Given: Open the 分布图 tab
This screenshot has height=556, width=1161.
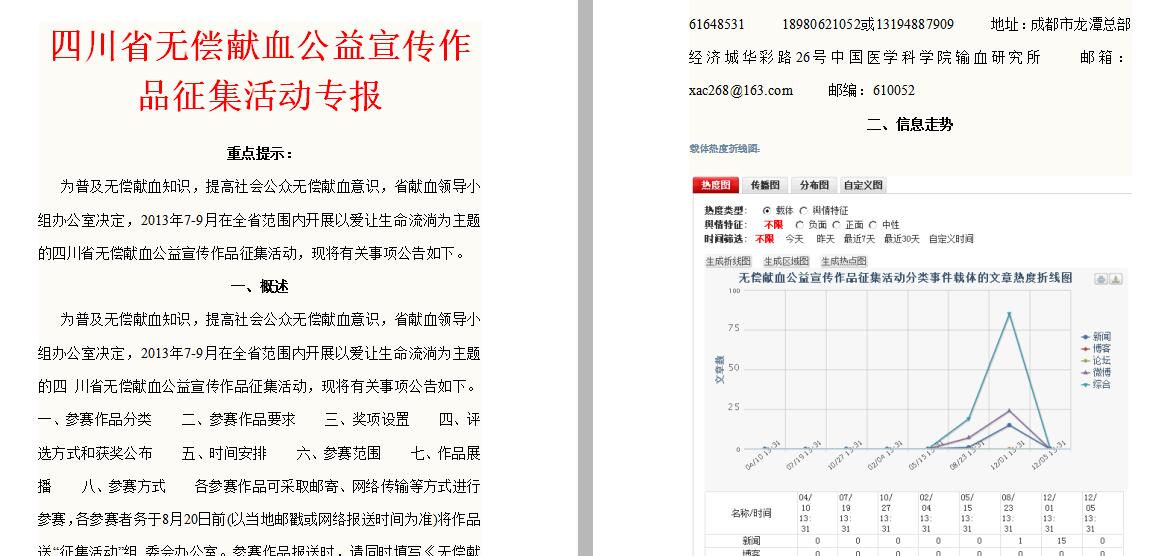Looking at the screenshot, I should (x=814, y=185).
